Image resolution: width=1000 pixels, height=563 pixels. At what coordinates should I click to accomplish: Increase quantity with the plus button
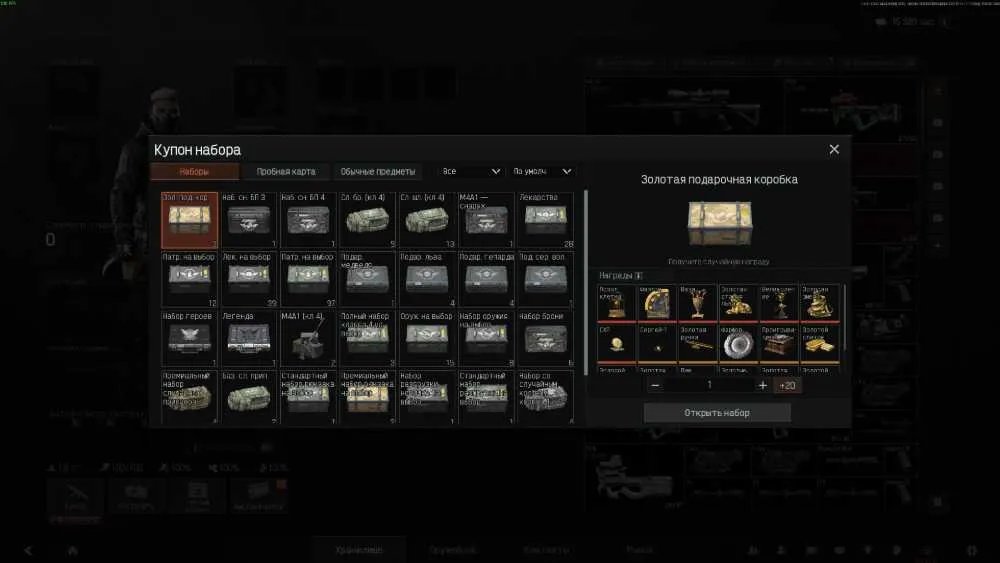762,385
